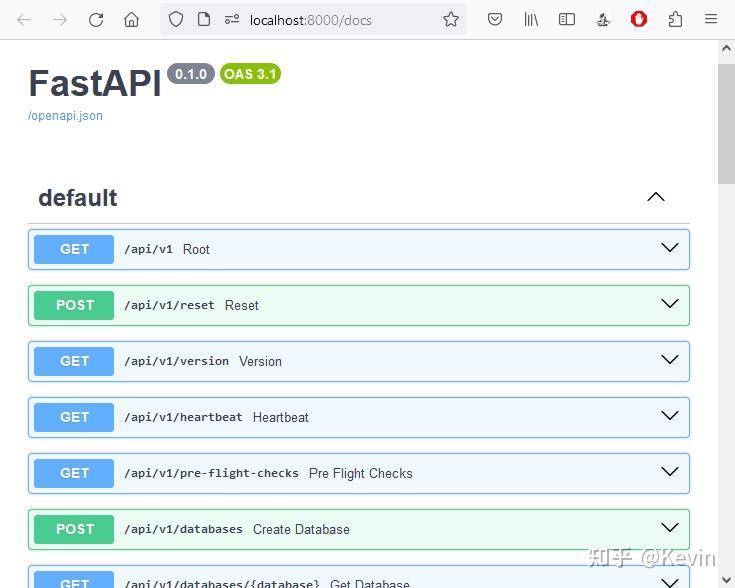Click the /api/v1/reset path text
Viewport: 735px width, 588px height.
(x=169, y=305)
